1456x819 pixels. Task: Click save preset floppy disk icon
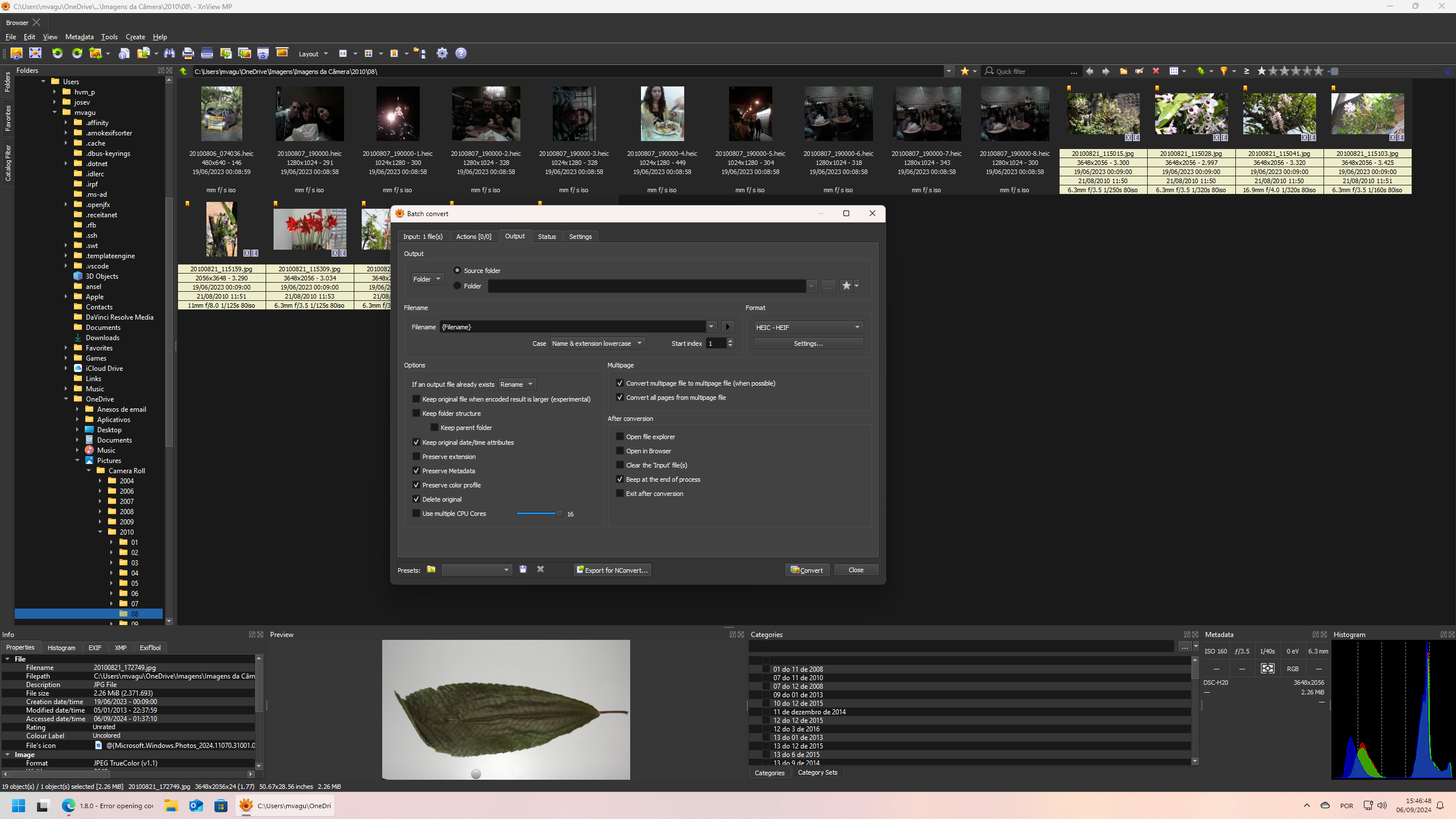[523, 569]
